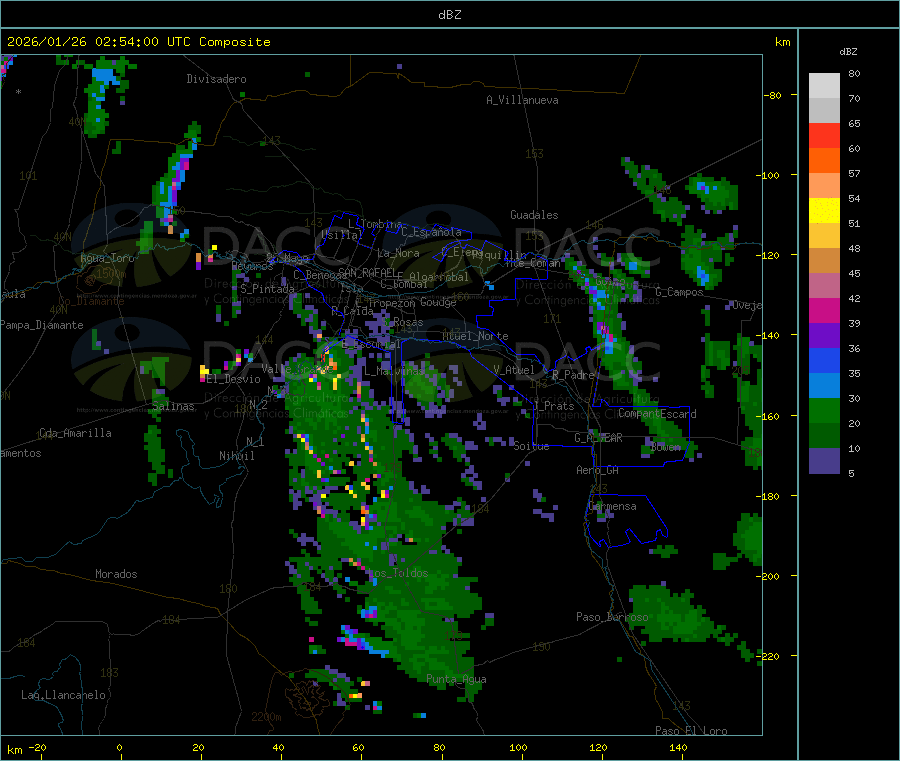This screenshot has height=761, width=900.
Task: Click the -100 km vertical axis tick
Action: [769, 175]
